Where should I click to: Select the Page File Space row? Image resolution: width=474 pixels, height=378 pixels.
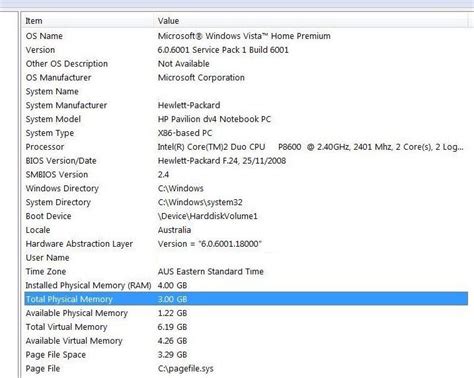[246, 355]
